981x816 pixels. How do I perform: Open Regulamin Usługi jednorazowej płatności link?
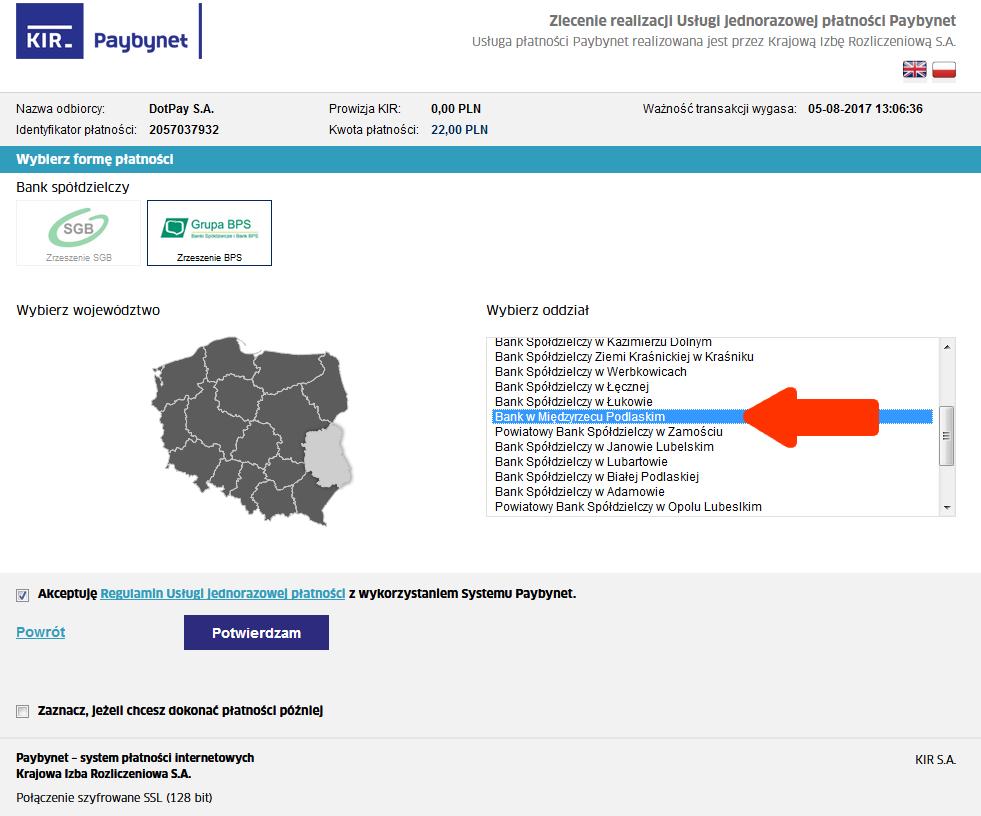click(223, 593)
